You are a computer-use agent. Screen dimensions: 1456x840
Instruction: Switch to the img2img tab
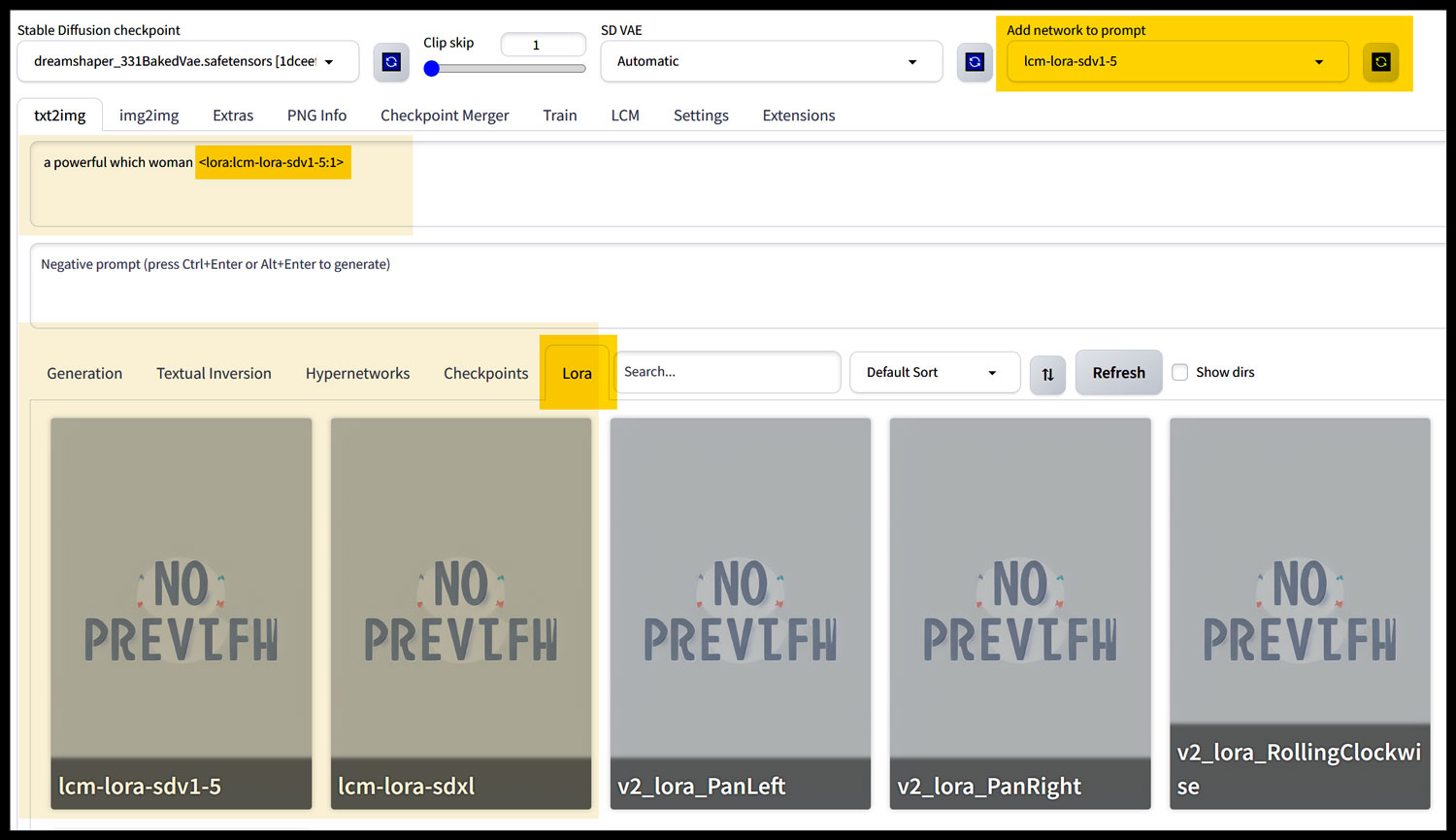(149, 116)
